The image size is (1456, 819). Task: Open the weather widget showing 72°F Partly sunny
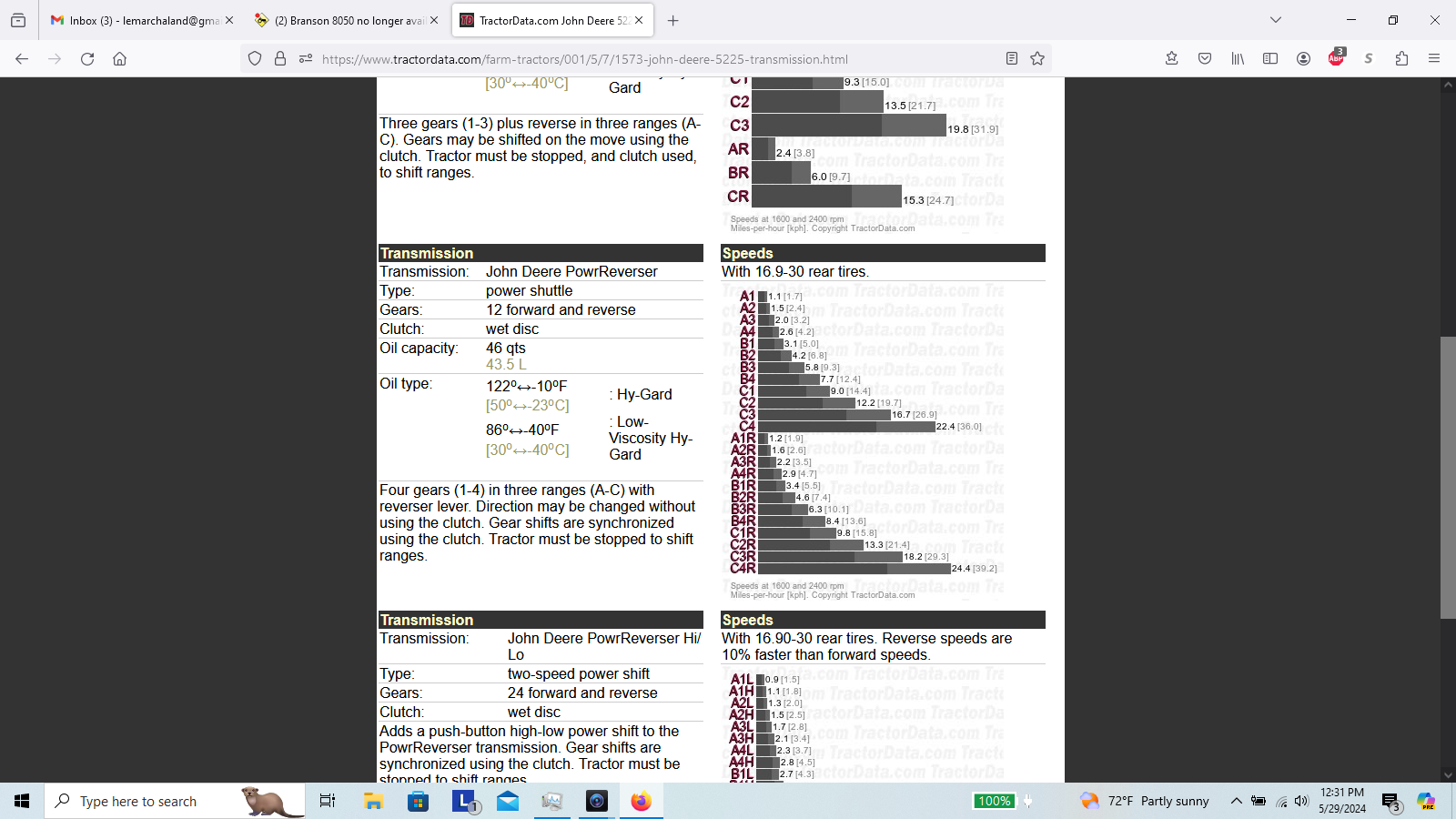tap(1145, 801)
